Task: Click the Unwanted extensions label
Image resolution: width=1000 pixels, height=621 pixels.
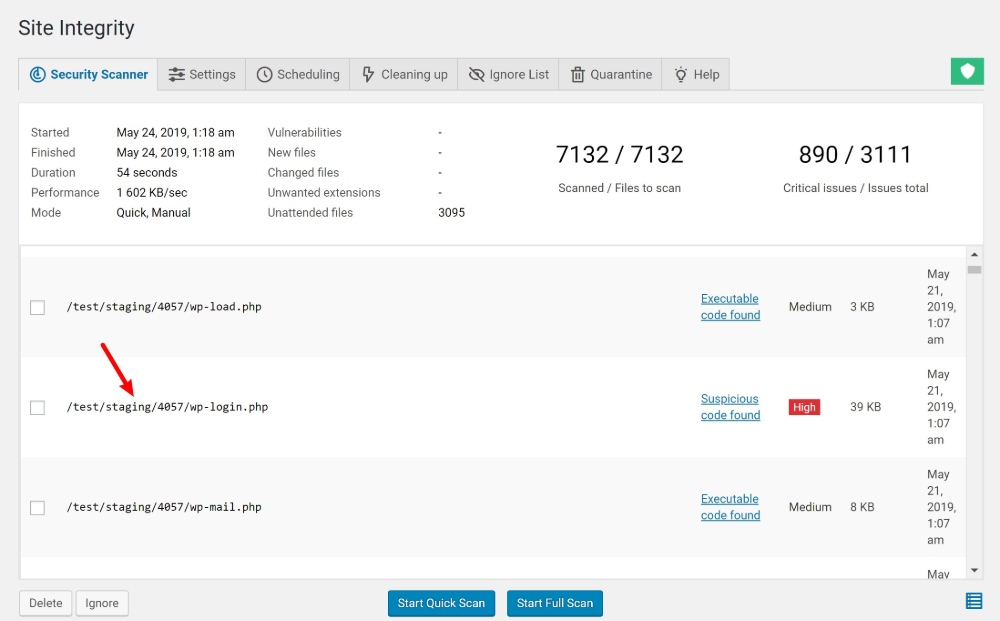Action: click(x=324, y=193)
